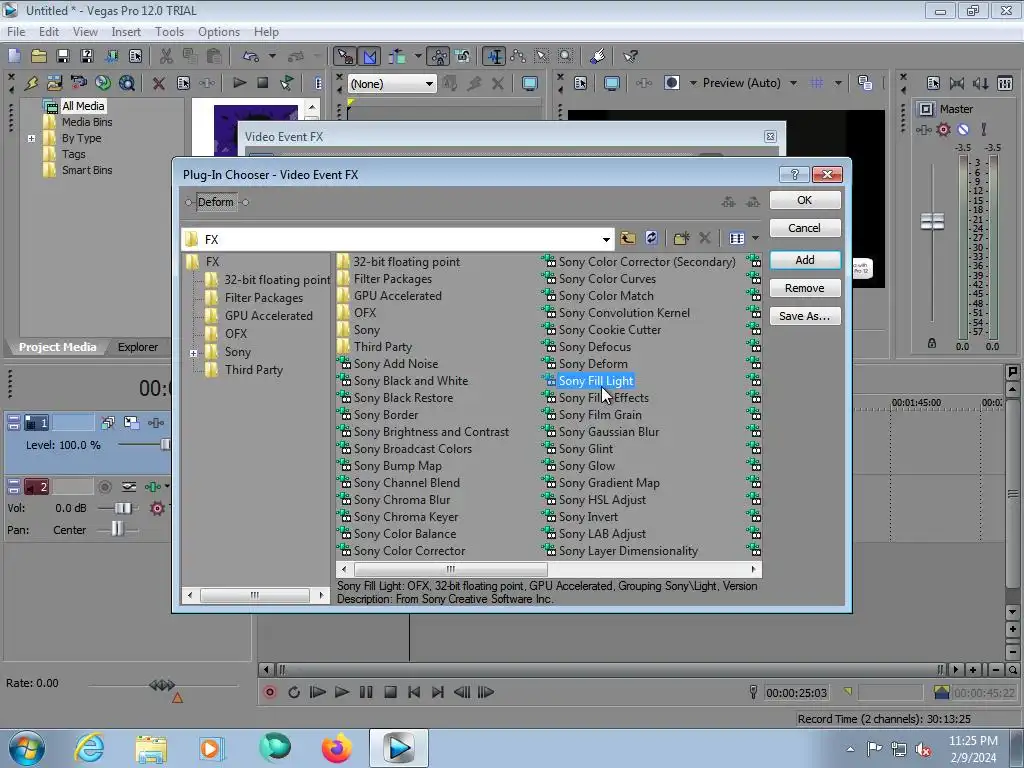Click the Save As... button
The height and width of the screenshot is (768, 1024).
point(805,316)
